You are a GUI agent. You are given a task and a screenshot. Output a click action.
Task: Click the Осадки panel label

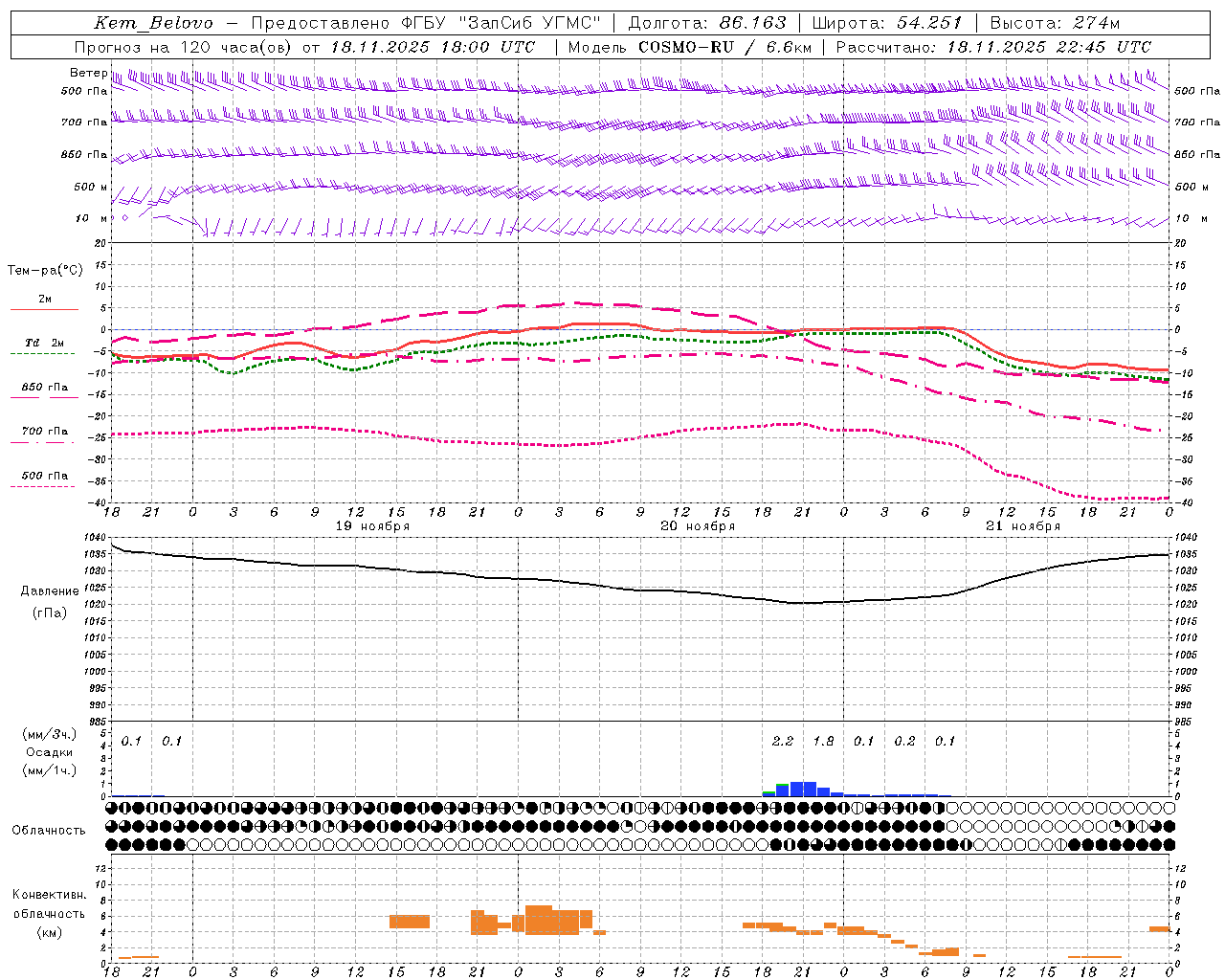point(50,752)
